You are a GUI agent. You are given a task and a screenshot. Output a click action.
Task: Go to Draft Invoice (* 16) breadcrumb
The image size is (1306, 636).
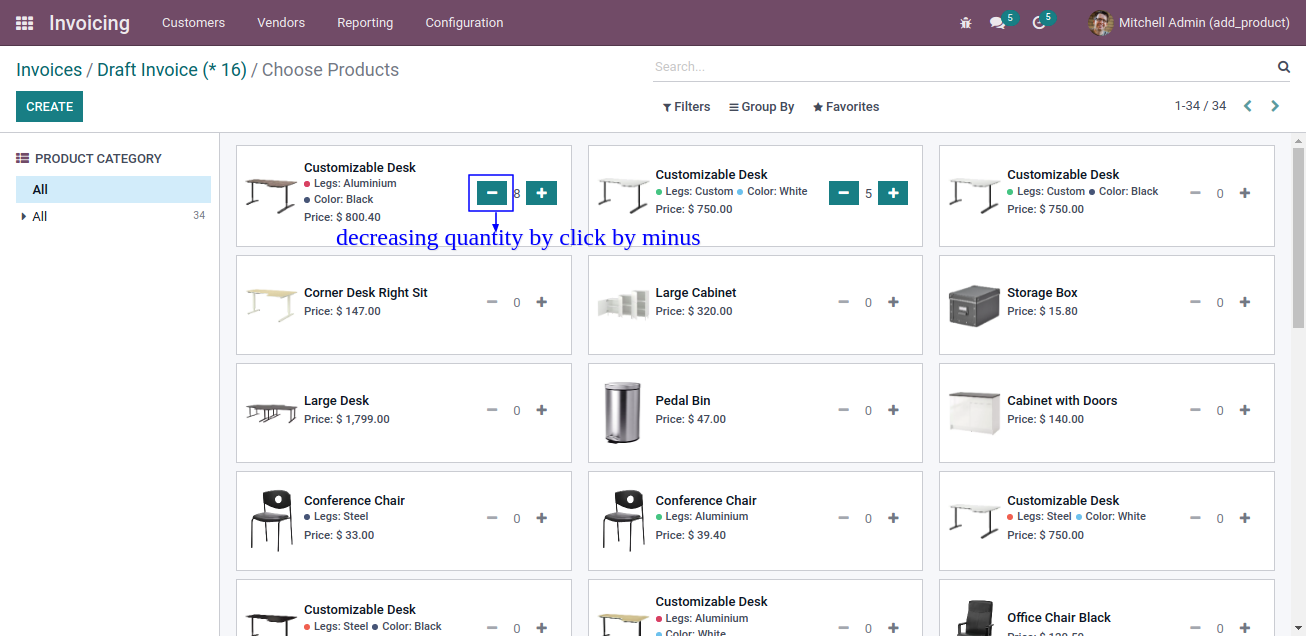coord(172,70)
